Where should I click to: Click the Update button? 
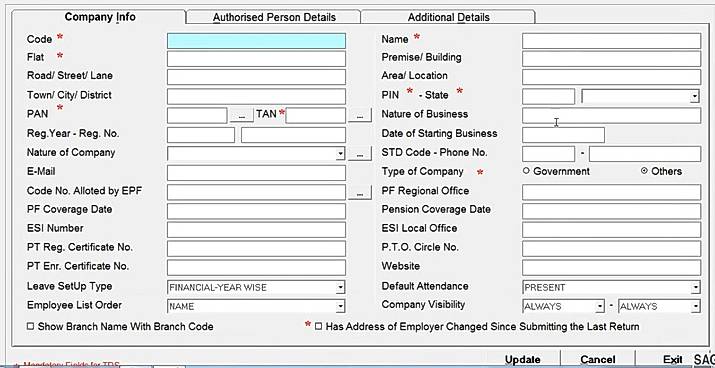coord(523,359)
